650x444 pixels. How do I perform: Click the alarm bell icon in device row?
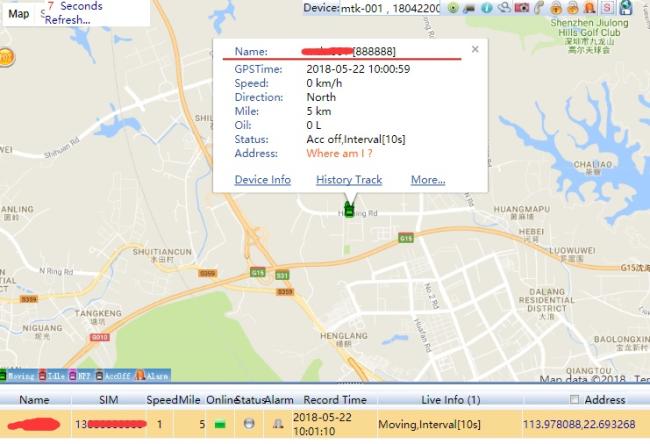coord(278,423)
